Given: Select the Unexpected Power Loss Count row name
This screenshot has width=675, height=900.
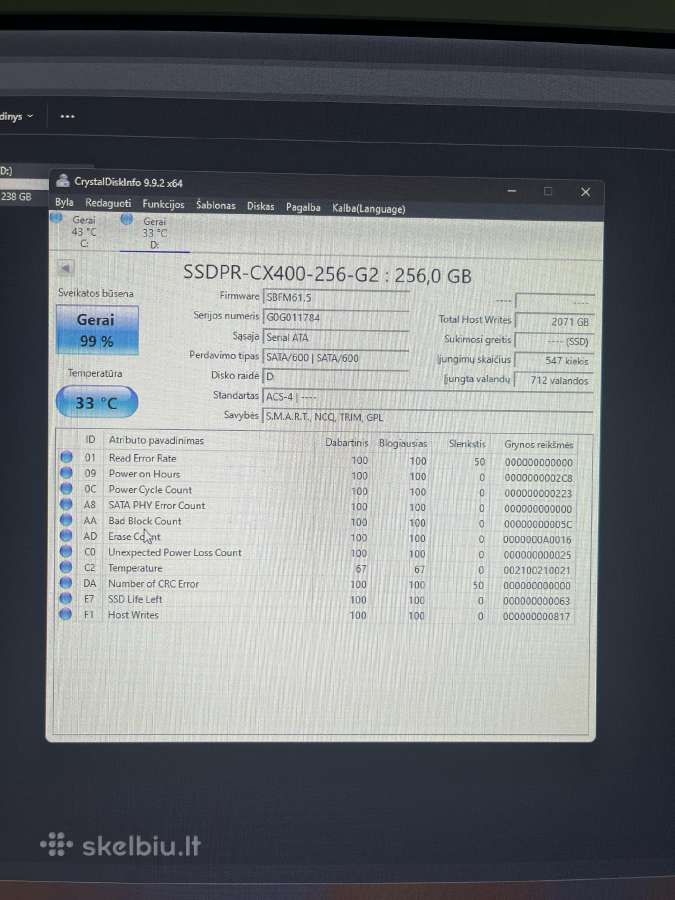Looking at the screenshot, I should [x=175, y=552].
